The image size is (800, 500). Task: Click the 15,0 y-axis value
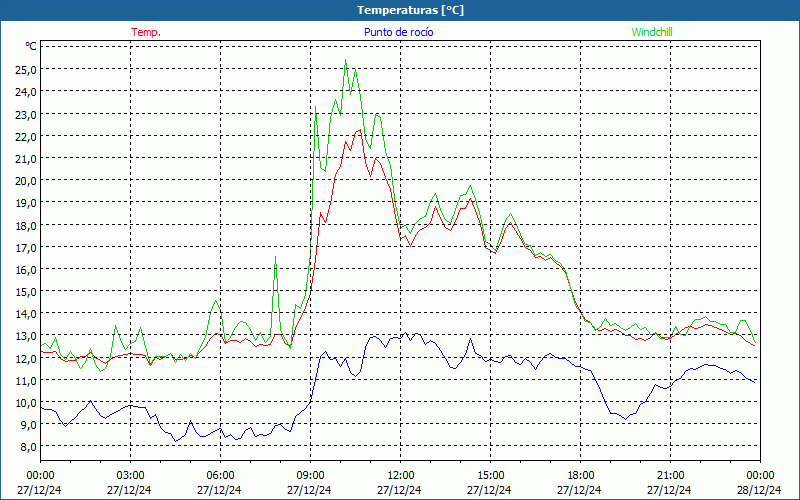pyautogui.click(x=26, y=292)
